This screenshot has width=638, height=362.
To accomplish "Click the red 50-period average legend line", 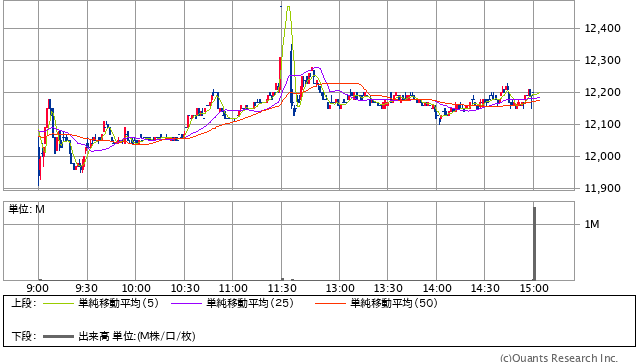I will [x=330, y=303].
